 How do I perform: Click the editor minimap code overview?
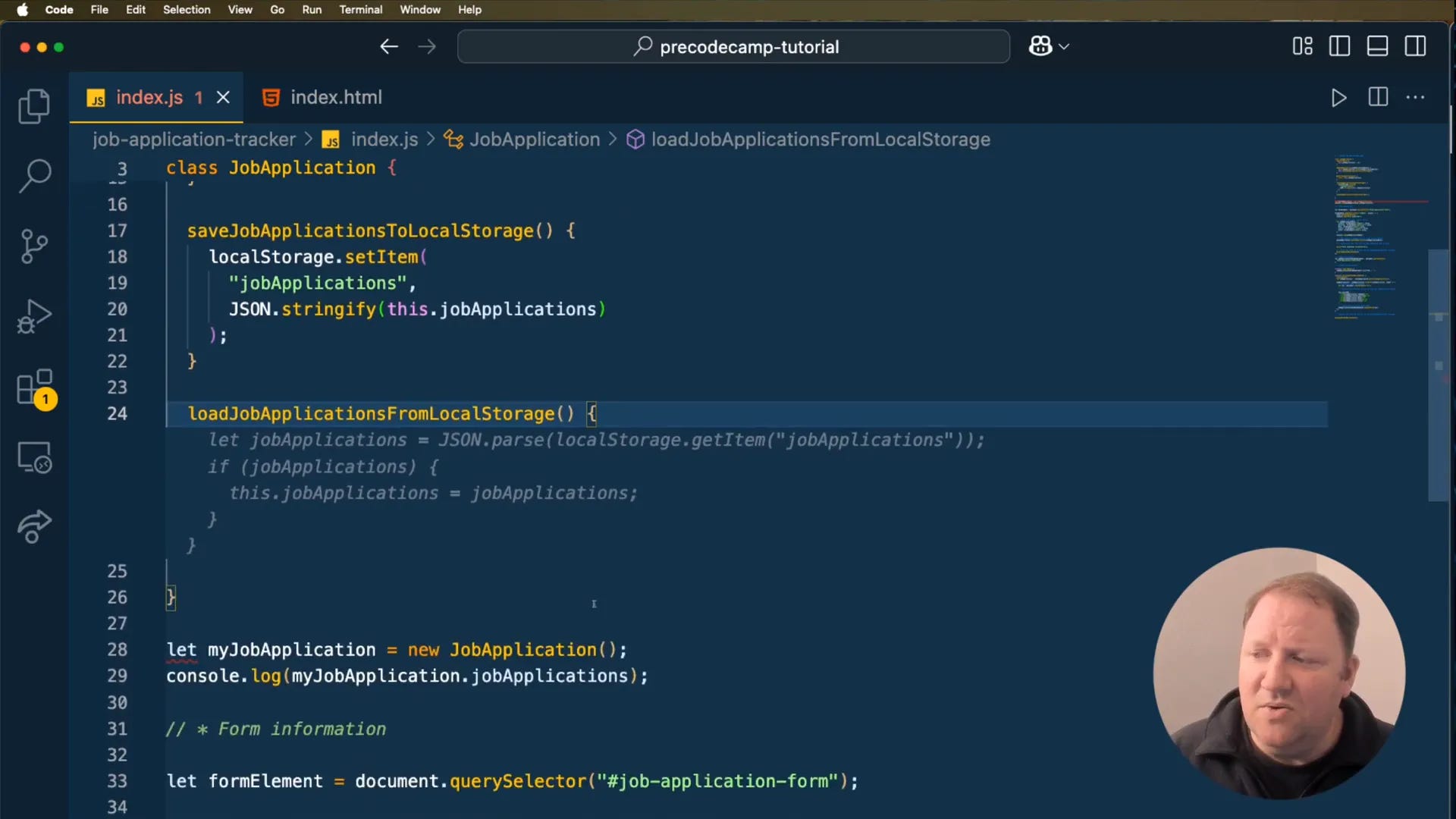1365,235
